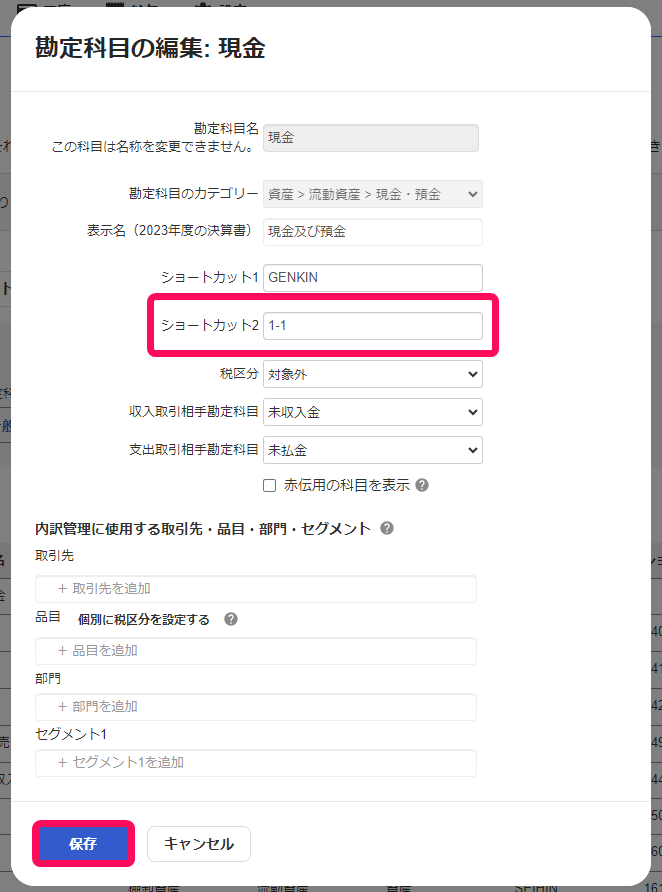Expand the 支出取引相手勘定科目 dropdown 未払金
Viewport: 662px width, 892px height.
click(x=373, y=450)
